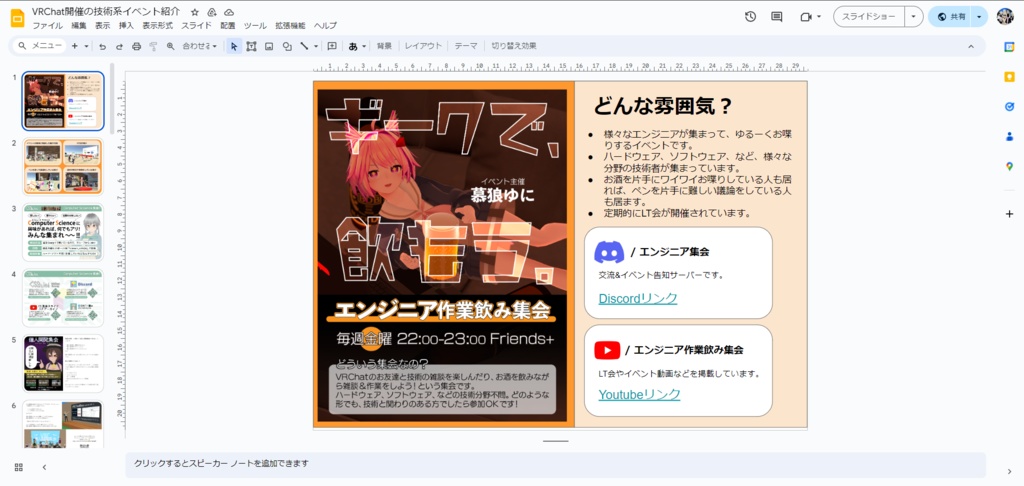Open the 配置 menu
Viewport: 1024px width, 486px height.
(227, 26)
